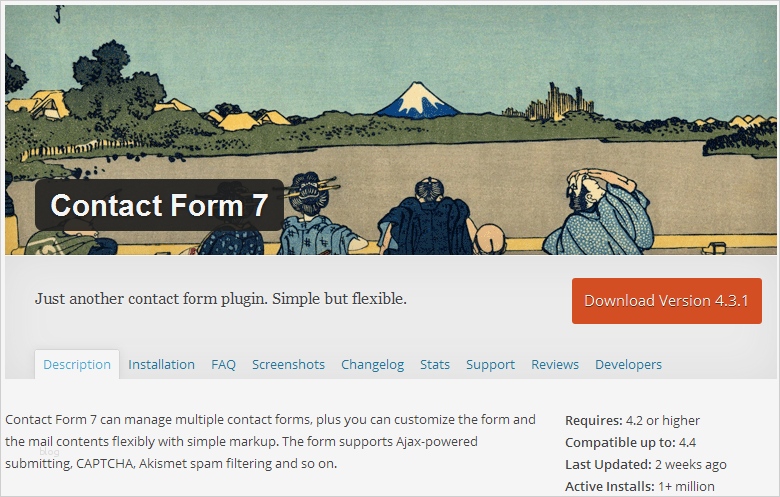View the Screenshots tab
780x497 pixels.
click(x=288, y=364)
